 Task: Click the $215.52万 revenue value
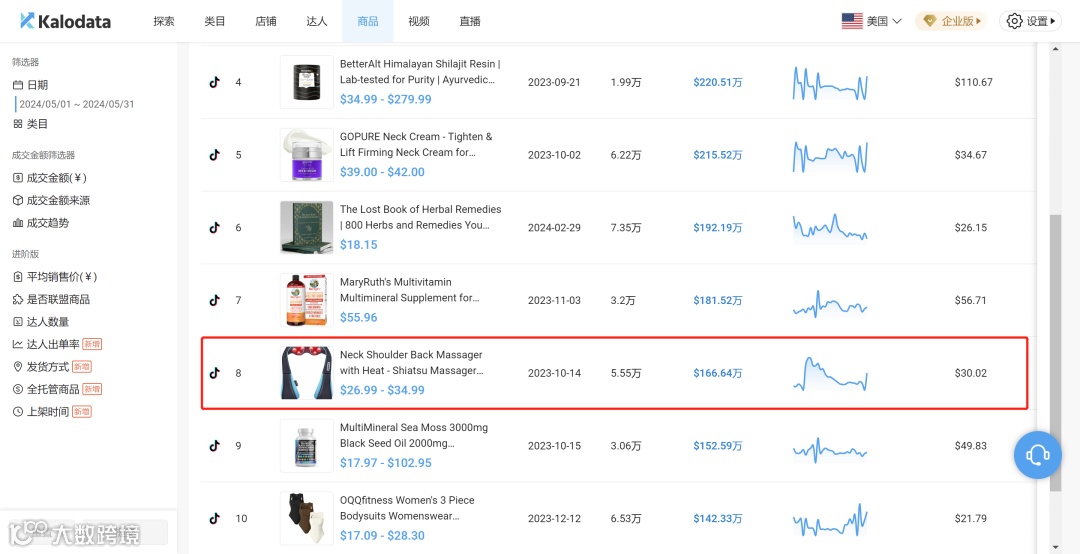click(718, 155)
